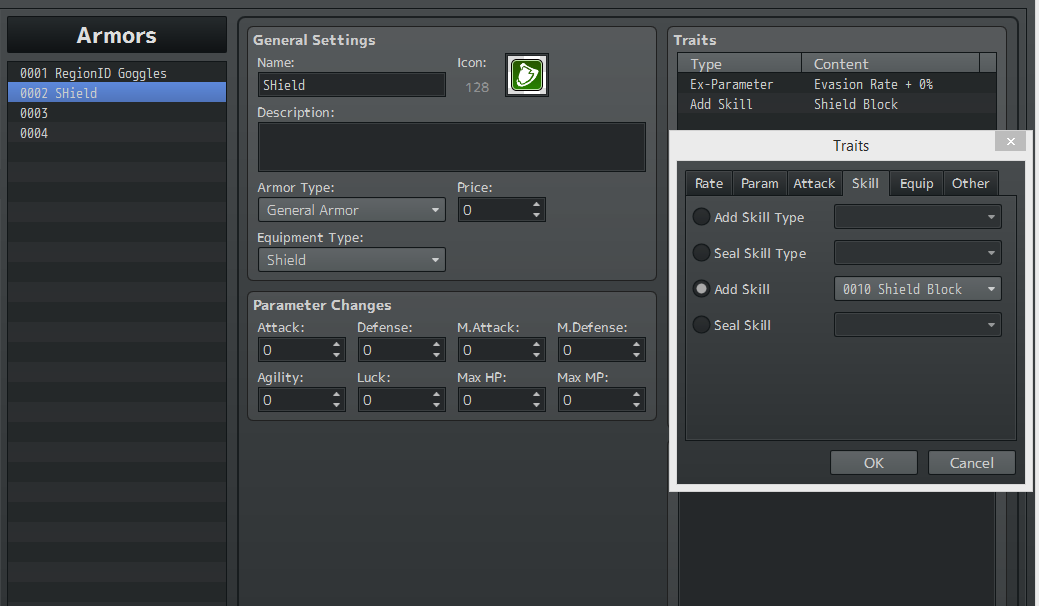Select the Add Skill Type radio button
The width and height of the screenshot is (1039, 606).
tap(701, 217)
